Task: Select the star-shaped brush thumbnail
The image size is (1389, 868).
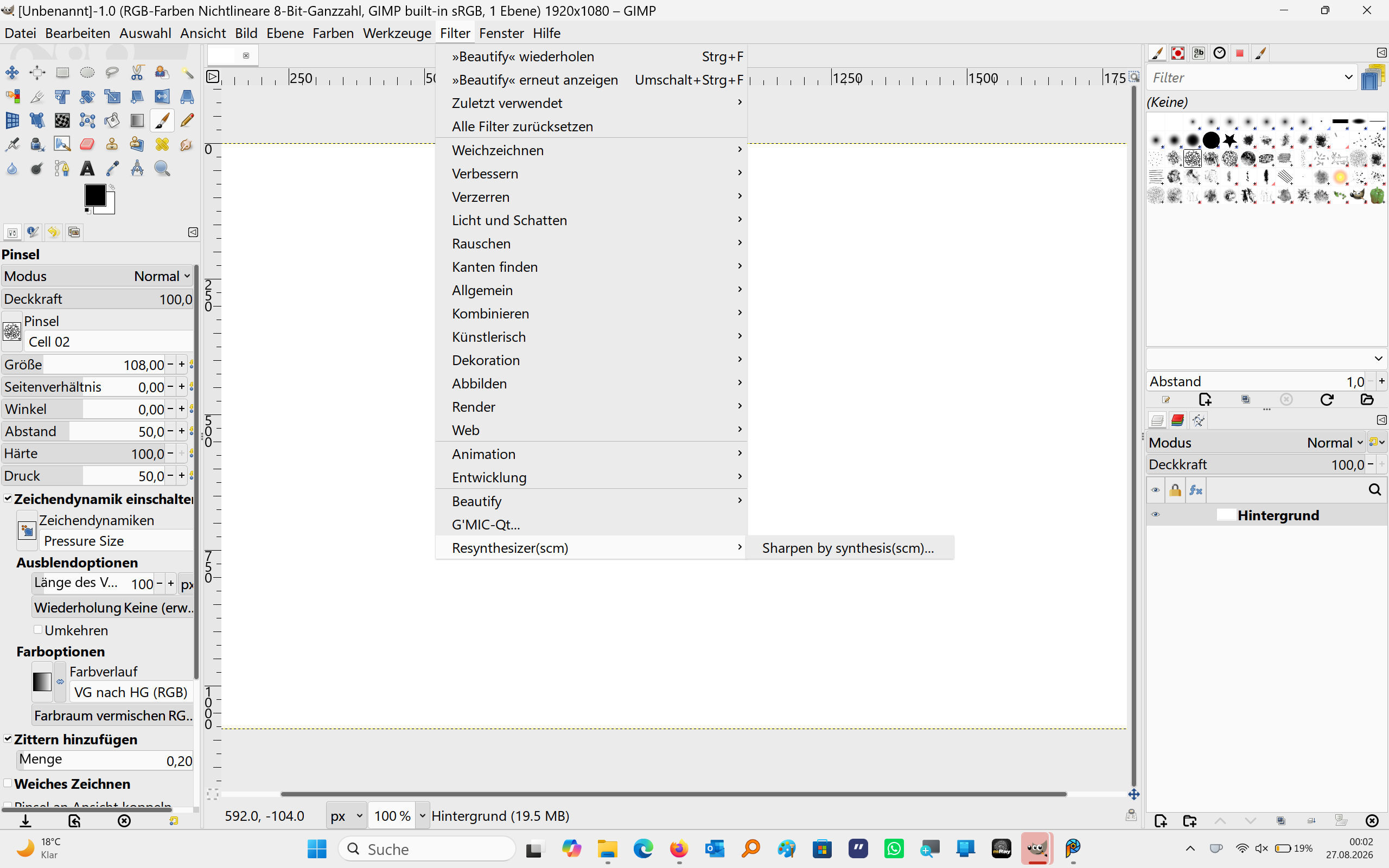Action: tap(1229, 140)
